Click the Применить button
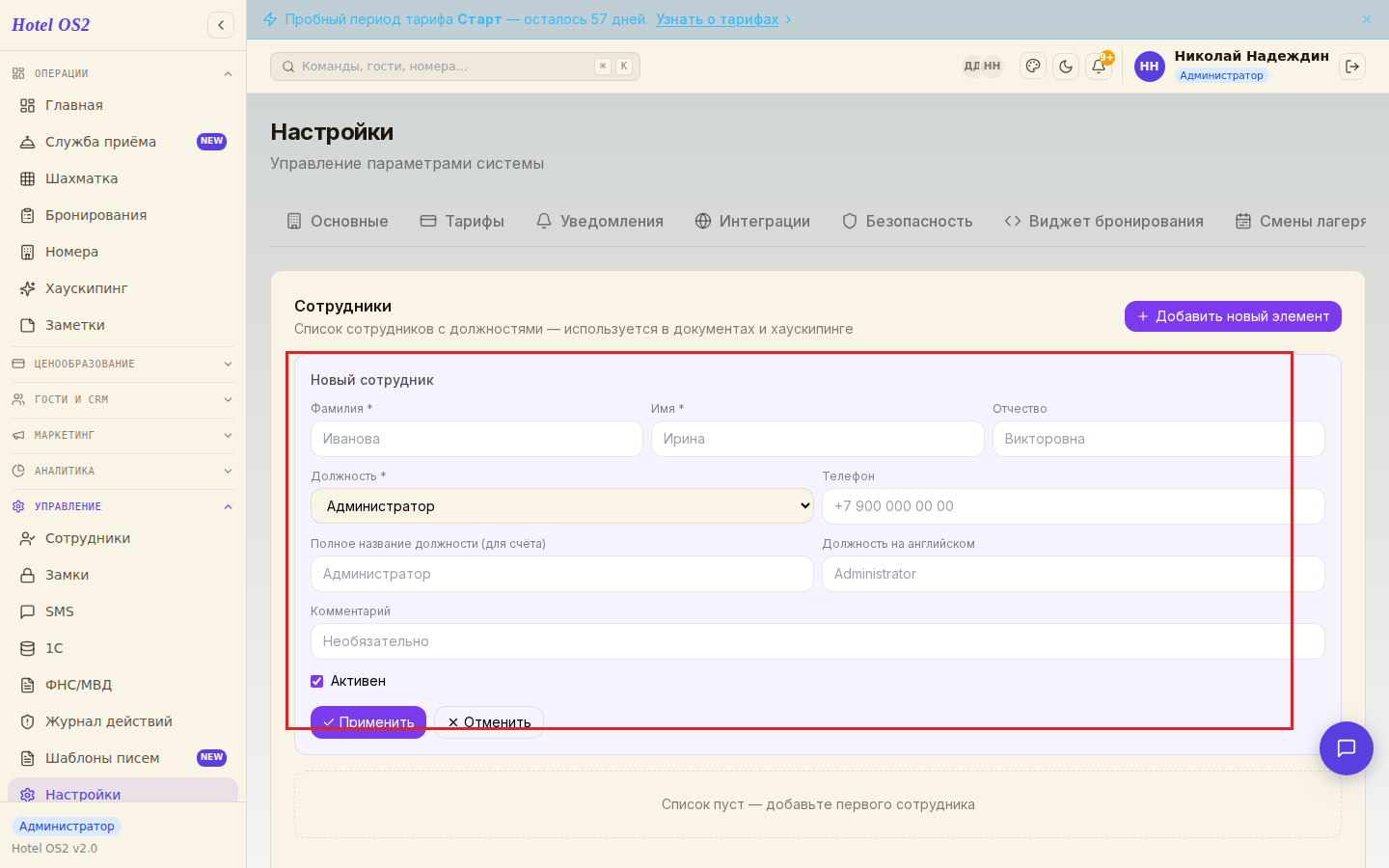The height and width of the screenshot is (868, 1389). click(x=368, y=722)
